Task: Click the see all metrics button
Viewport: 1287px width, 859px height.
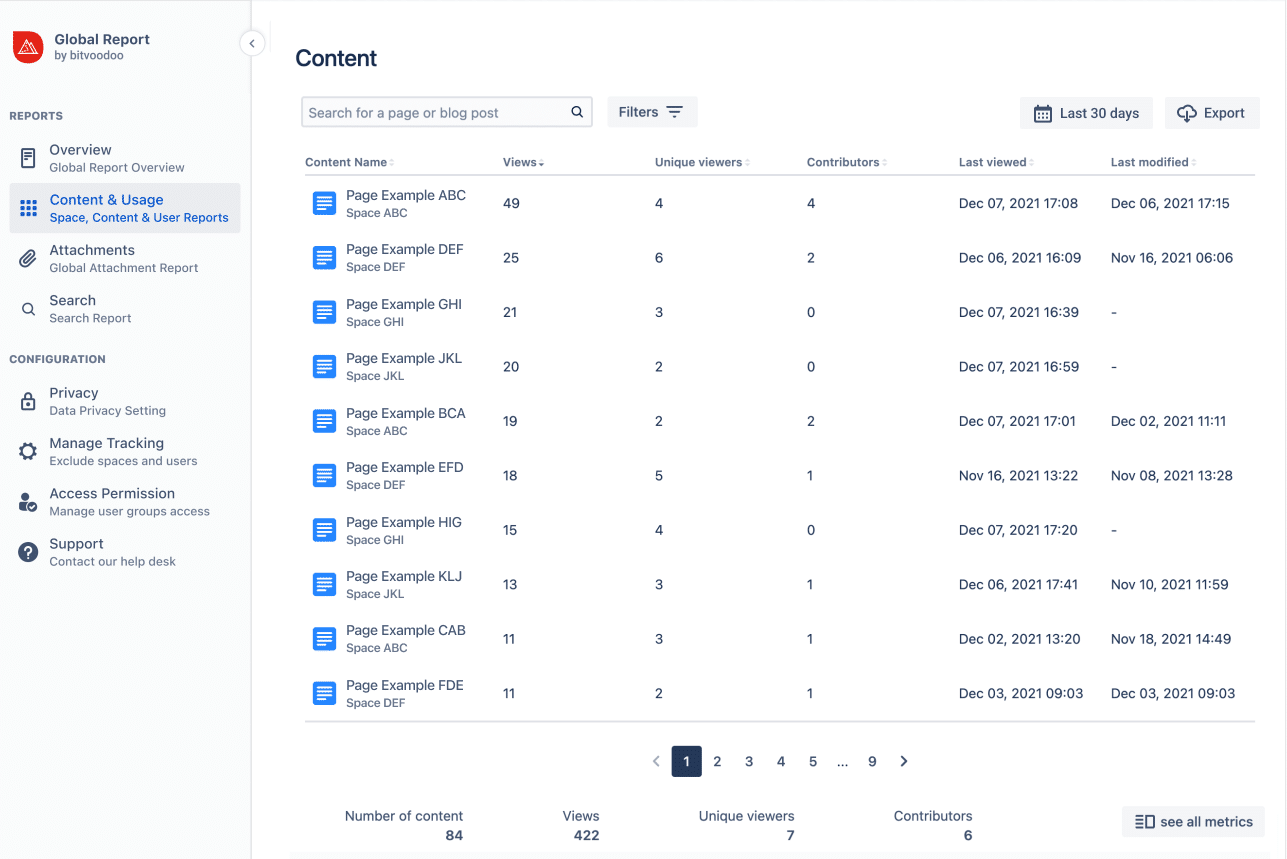Action: point(1193,821)
